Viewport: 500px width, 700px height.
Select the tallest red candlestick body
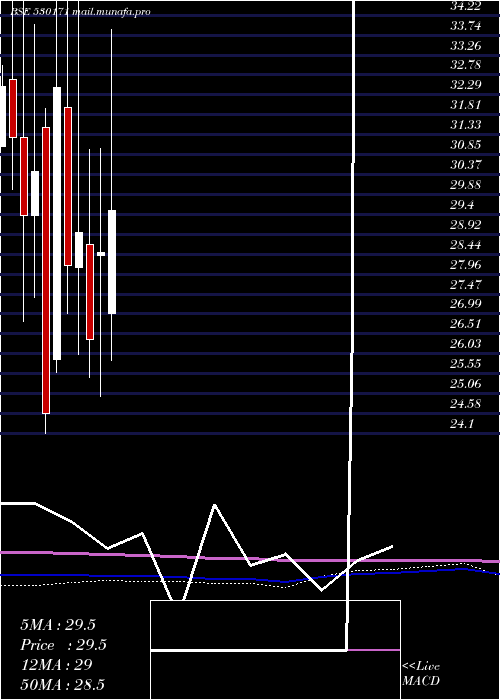click(x=46, y=271)
